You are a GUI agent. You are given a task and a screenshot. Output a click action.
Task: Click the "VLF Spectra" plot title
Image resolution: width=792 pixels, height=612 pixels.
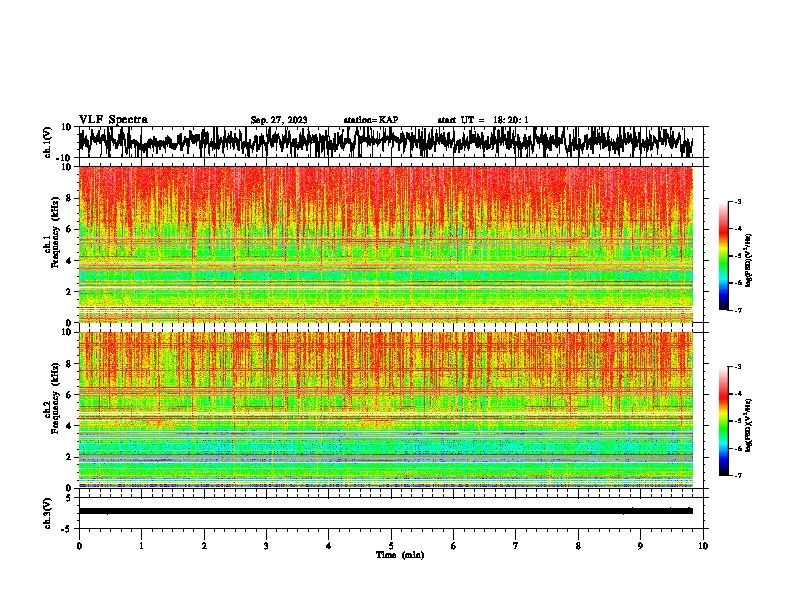point(113,120)
